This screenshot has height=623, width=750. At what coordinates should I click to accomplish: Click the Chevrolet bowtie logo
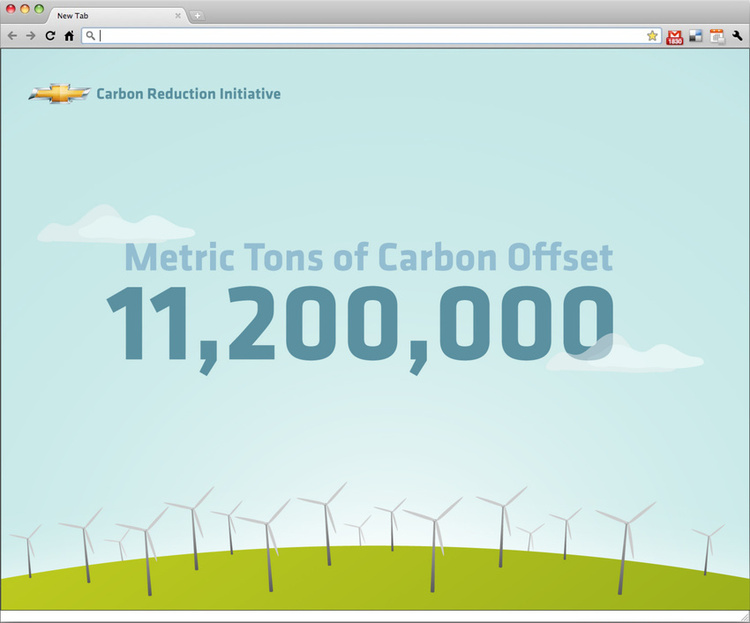59,93
